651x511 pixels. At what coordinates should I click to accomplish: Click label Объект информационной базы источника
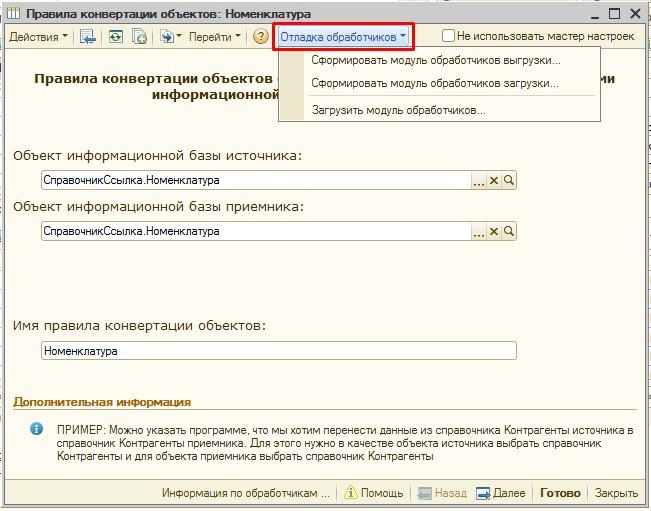157,156
